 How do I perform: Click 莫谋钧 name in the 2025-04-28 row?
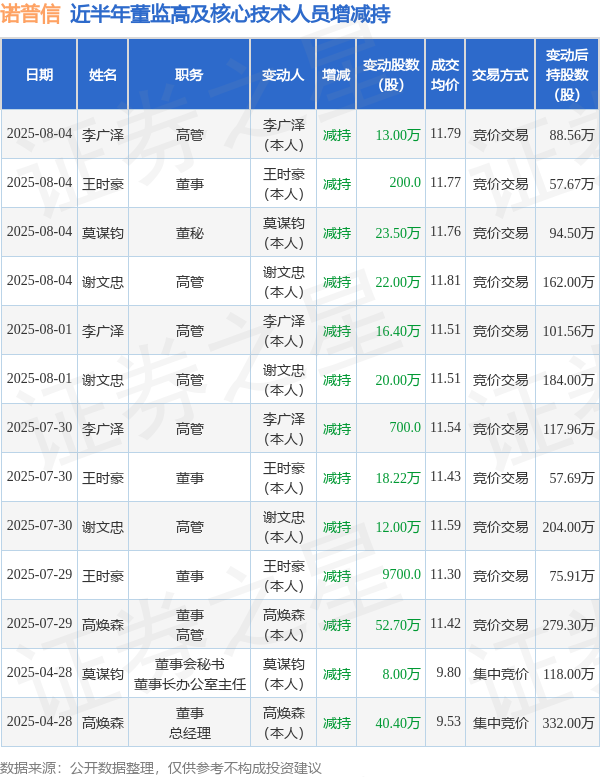pyautogui.click(x=103, y=674)
